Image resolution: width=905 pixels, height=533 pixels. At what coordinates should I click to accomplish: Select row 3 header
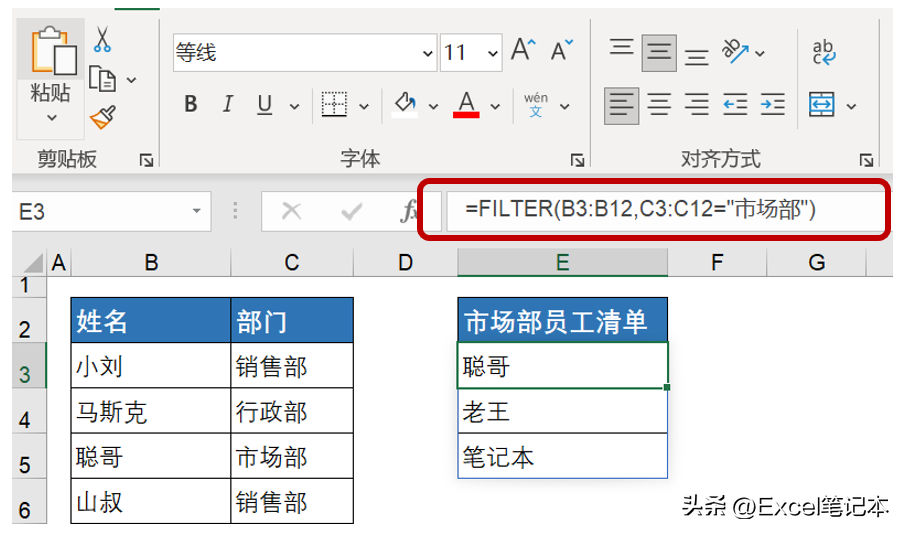click(29, 367)
